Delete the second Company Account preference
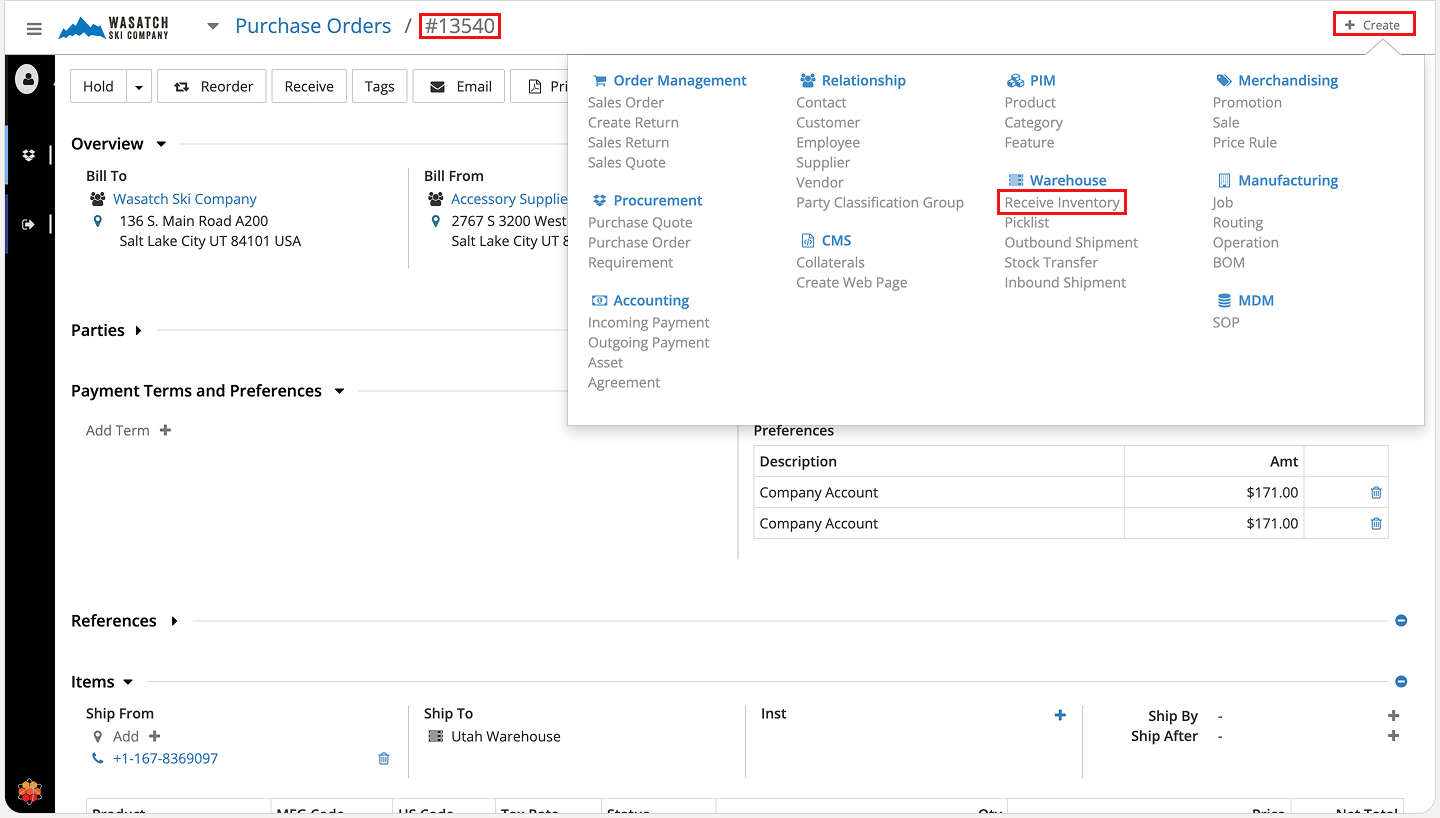The width and height of the screenshot is (1440, 818). tap(1376, 523)
